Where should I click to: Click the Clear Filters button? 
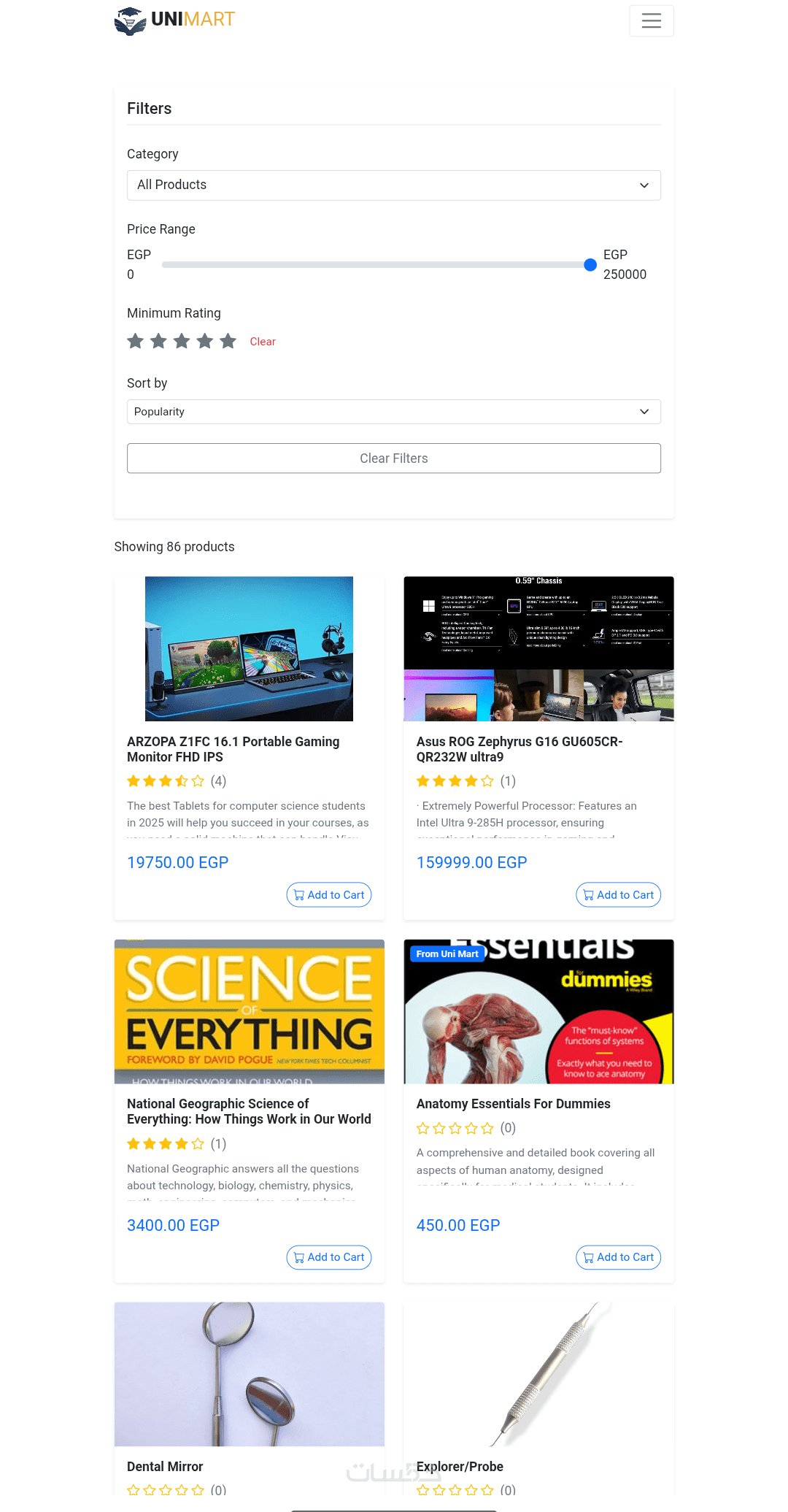coord(394,458)
